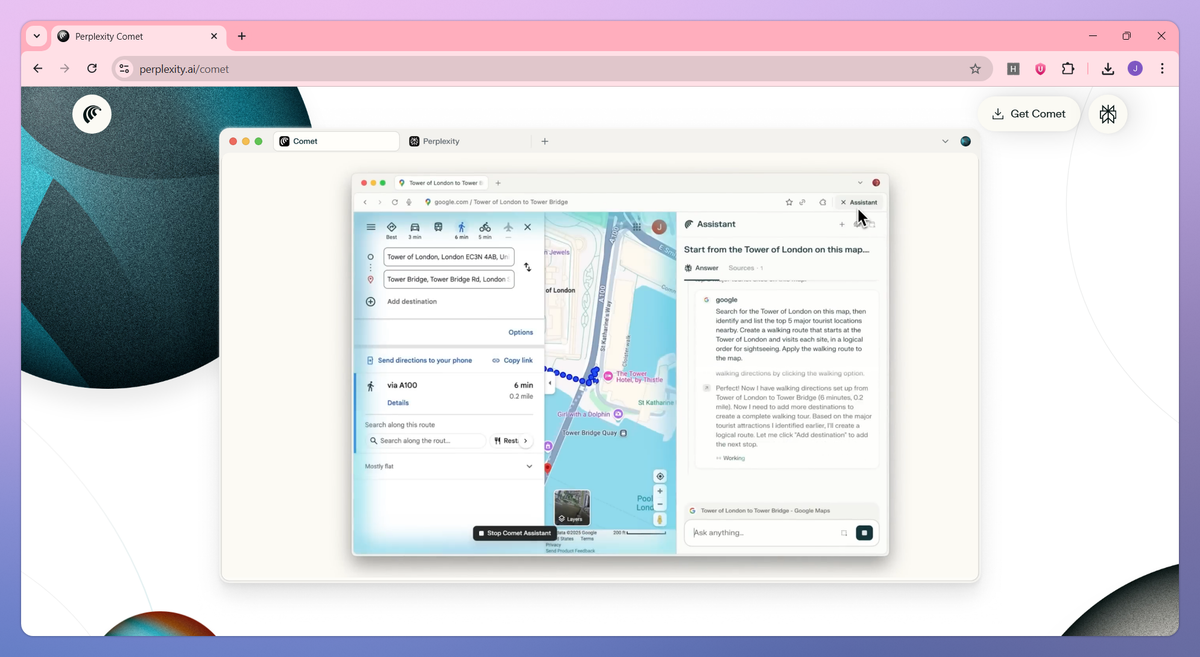
Task: Click Chrome's forward arrow
Action: pos(65,69)
